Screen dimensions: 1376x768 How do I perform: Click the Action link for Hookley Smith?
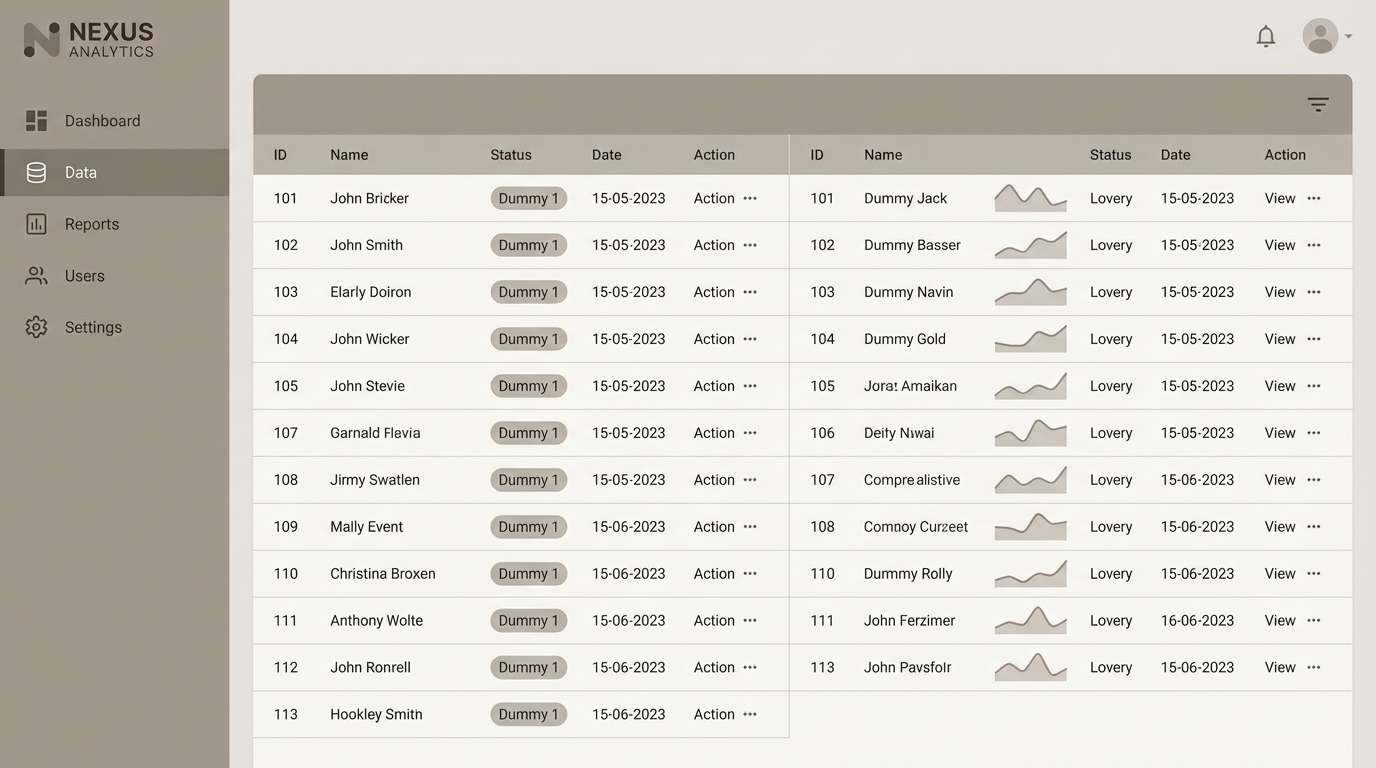(x=713, y=714)
